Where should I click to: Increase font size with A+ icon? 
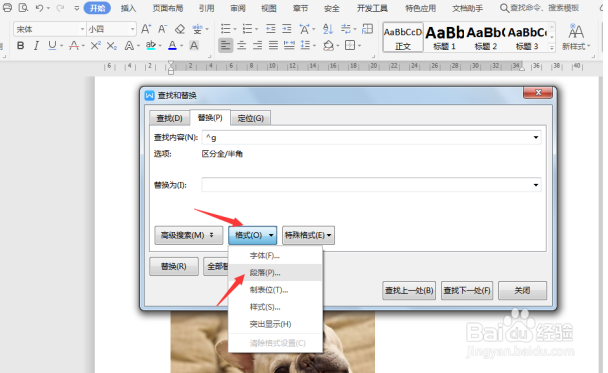point(146,29)
